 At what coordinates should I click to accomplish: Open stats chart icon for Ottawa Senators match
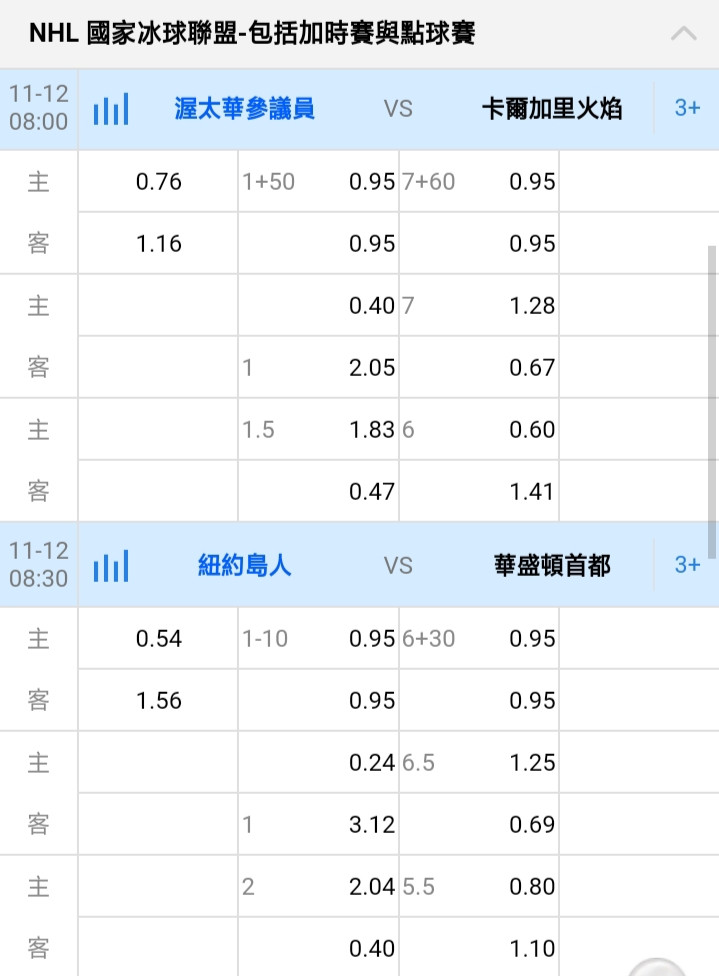pyautogui.click(x=111, y=109)
